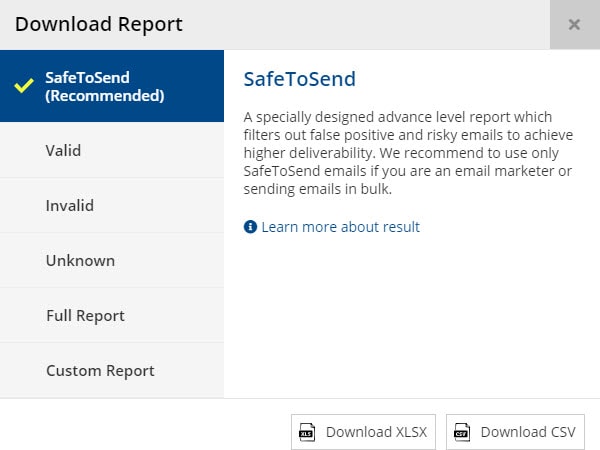Screen dimensions: 600x450
Task: Click the SafeToSend description paragraph
Action: (x=410, y=153)
